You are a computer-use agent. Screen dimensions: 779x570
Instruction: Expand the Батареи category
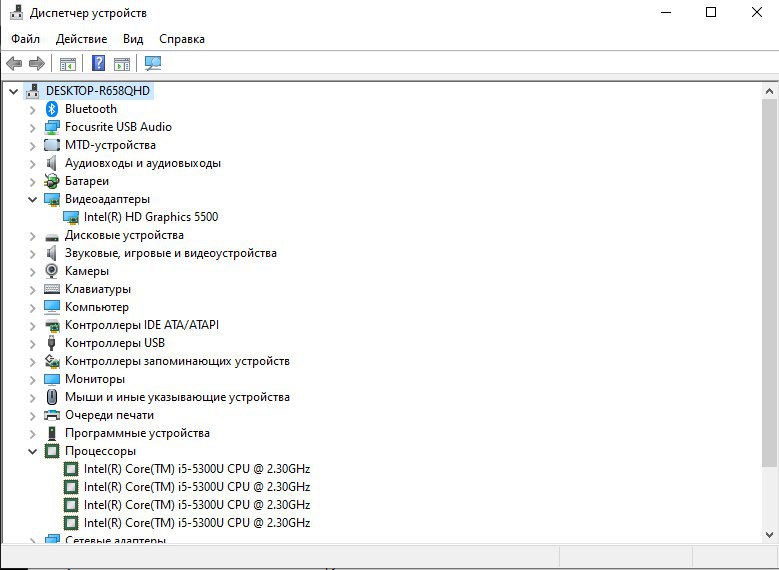pos(32,182)
